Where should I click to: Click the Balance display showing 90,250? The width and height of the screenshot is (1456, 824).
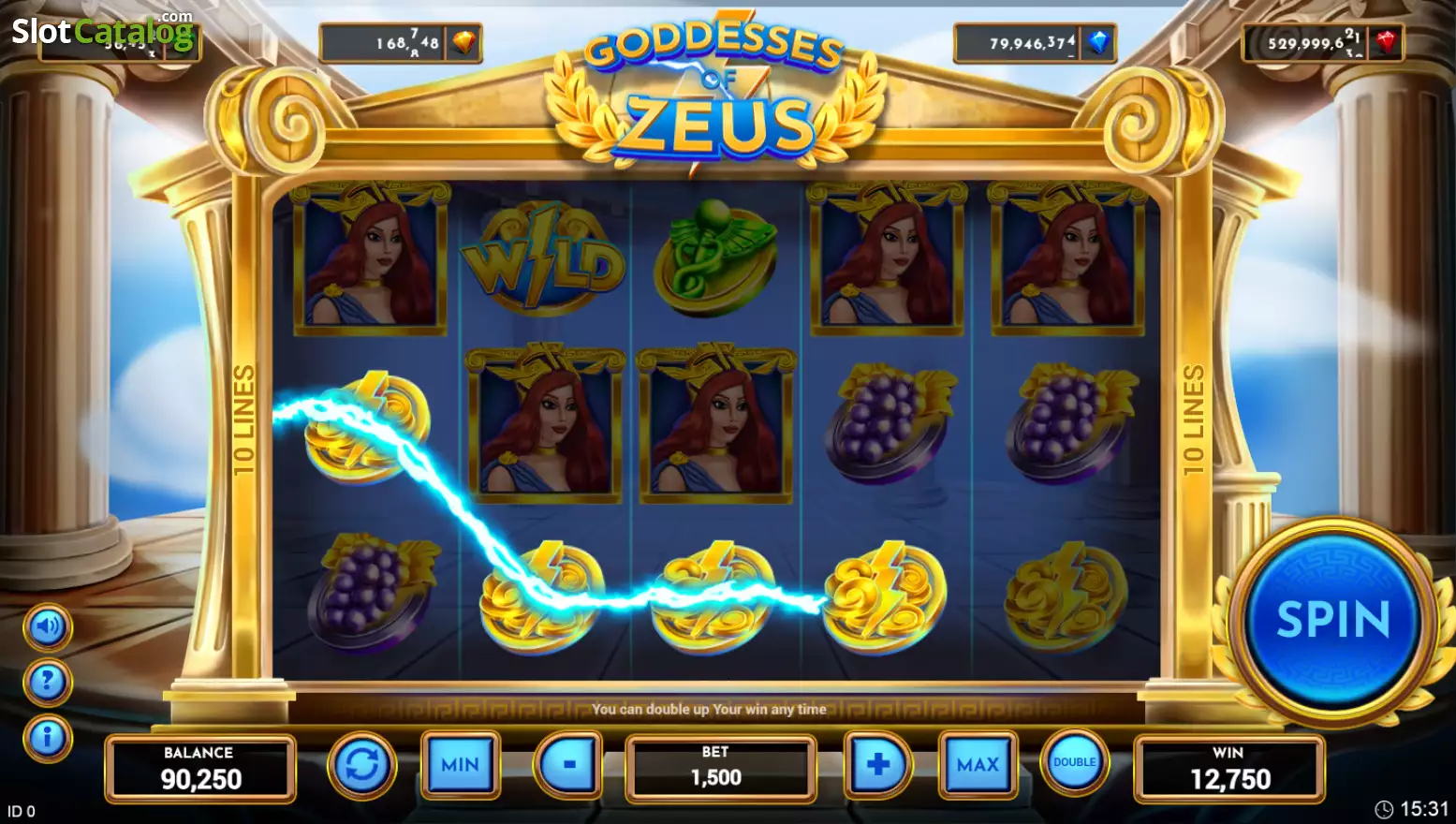pos(200,769)
